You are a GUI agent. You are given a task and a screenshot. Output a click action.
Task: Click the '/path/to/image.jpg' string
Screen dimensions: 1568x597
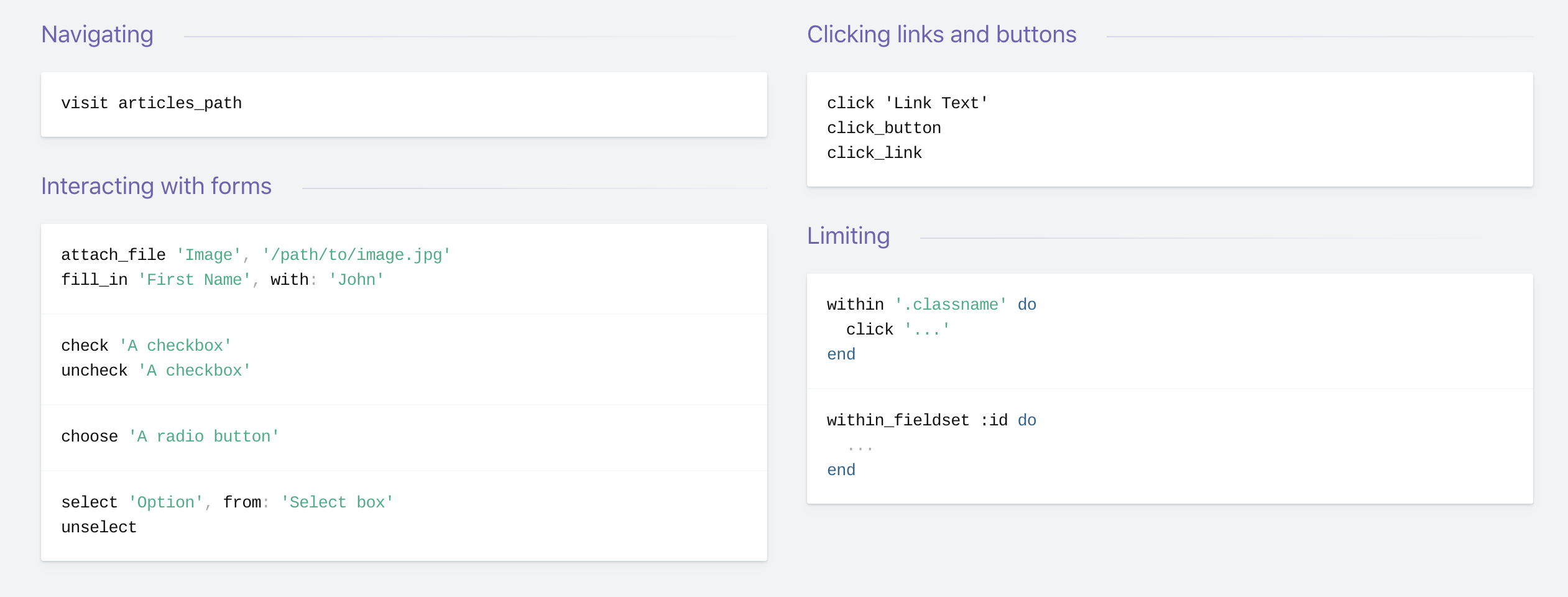356,255
